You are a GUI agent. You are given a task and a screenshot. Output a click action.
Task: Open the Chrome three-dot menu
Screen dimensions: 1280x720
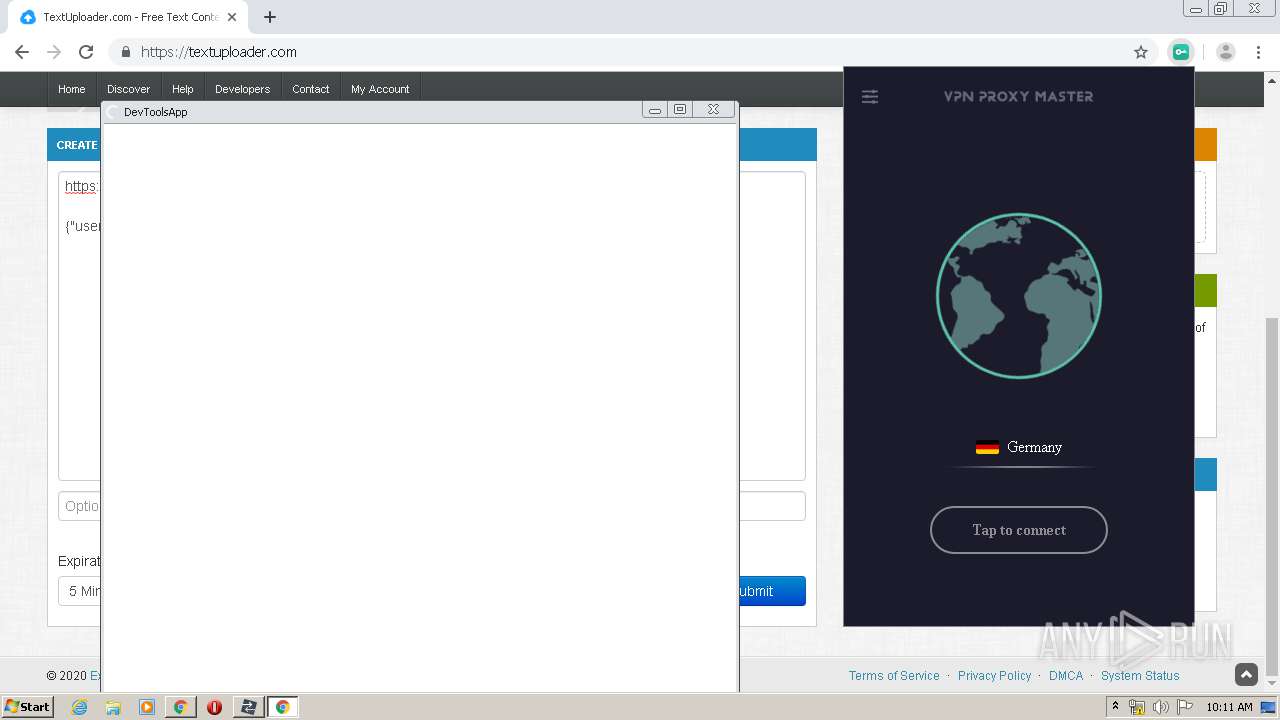tap(1258, 52)
